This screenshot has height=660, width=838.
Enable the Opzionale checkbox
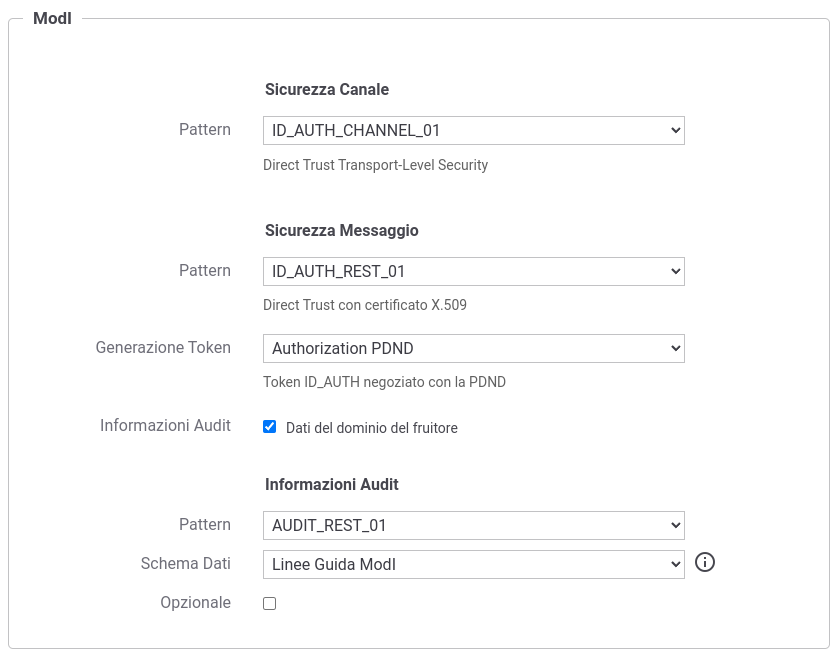(x=269, y=603)
